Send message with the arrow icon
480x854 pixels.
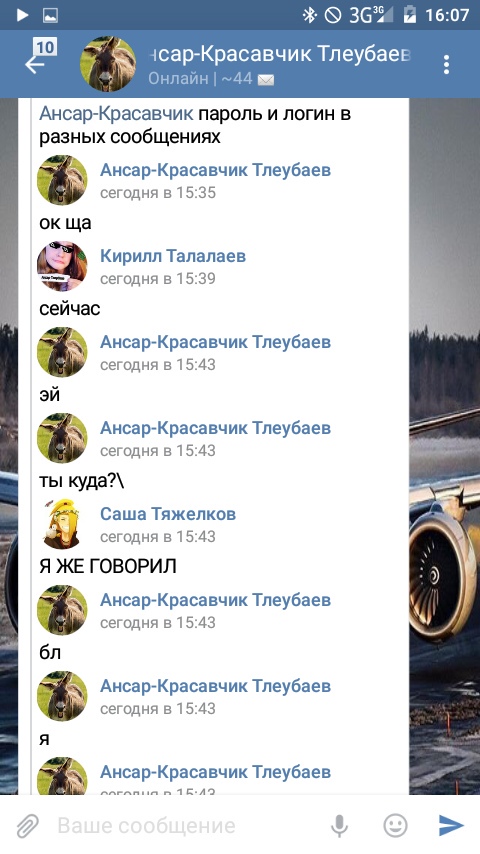[451, 826]
